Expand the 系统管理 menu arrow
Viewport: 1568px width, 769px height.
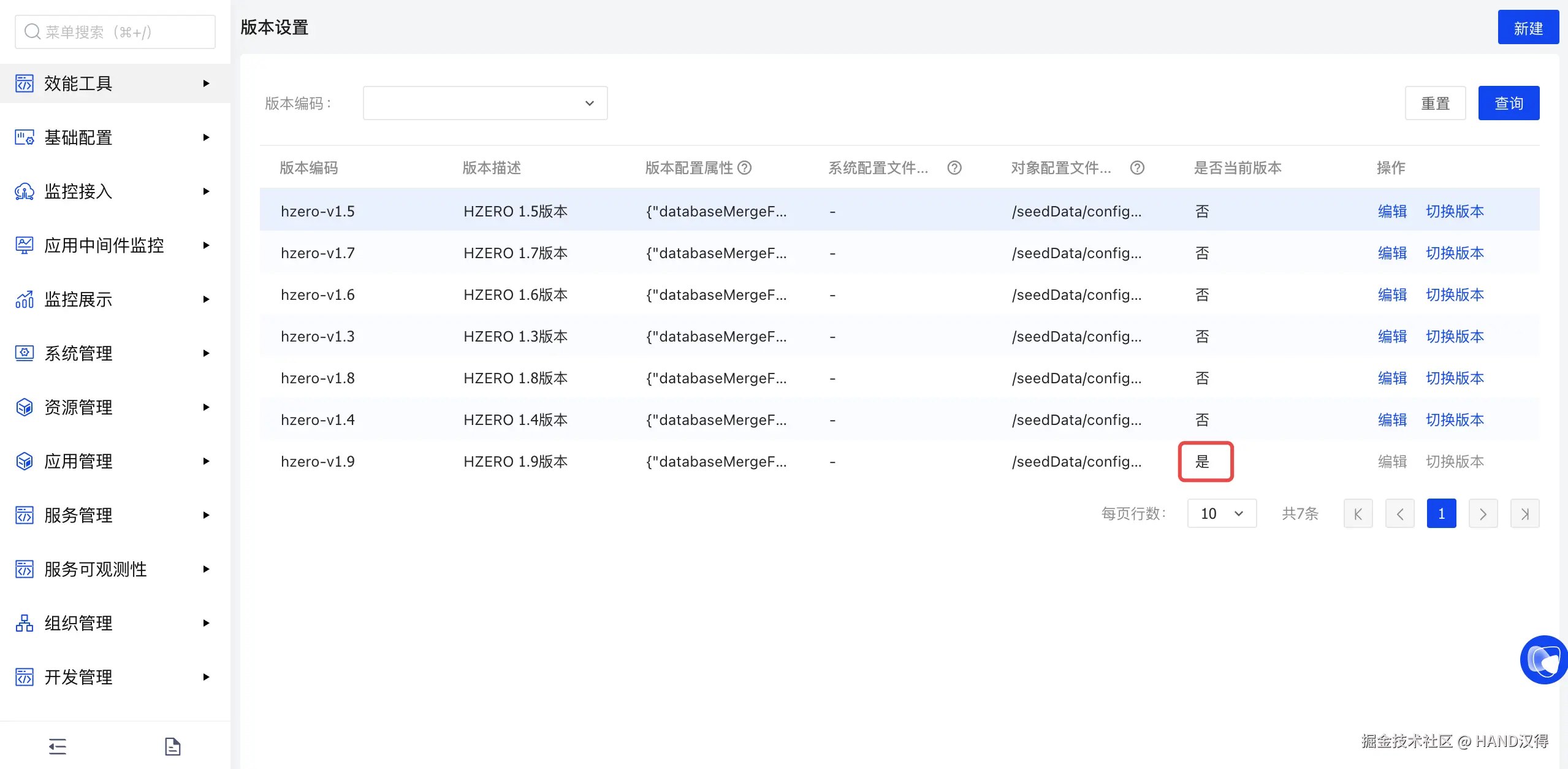coord(206,353)
